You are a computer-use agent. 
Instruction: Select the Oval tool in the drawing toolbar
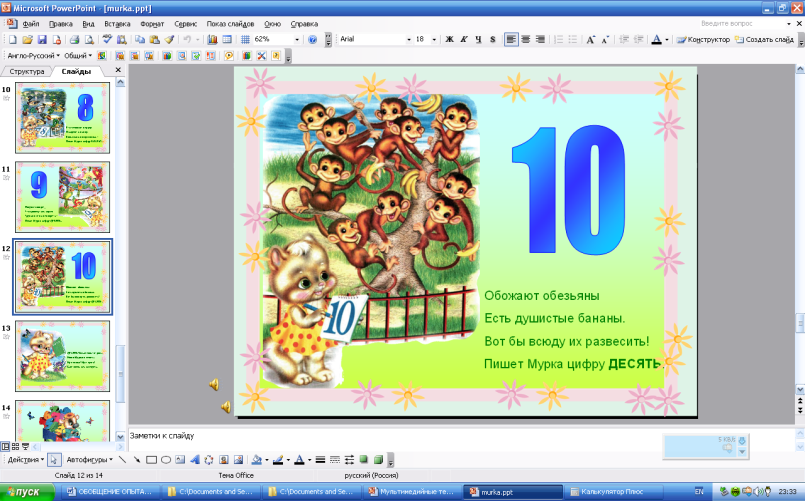coord(165,460)
